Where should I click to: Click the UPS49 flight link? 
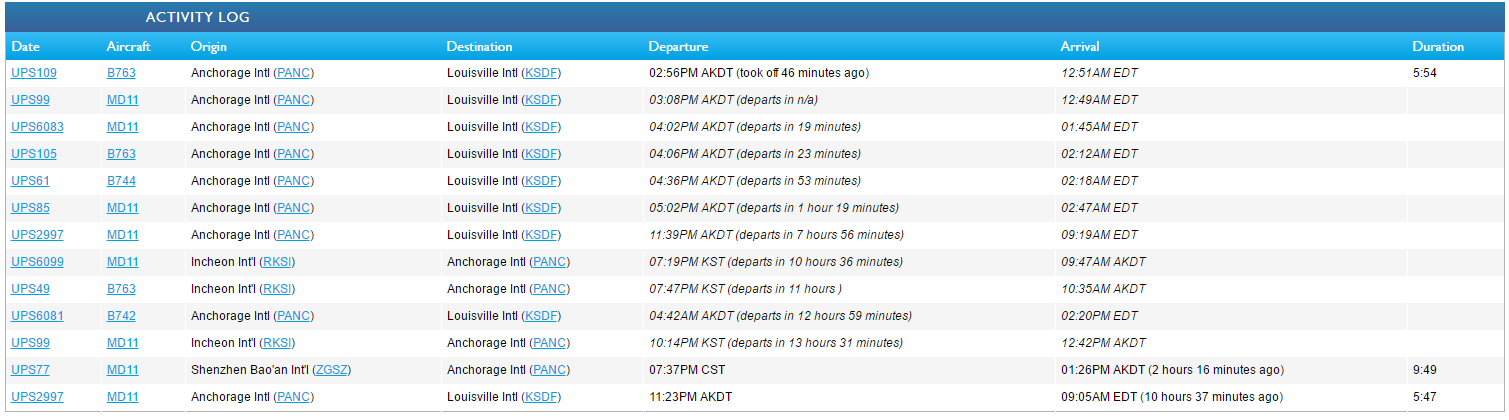tap(30, 289)
